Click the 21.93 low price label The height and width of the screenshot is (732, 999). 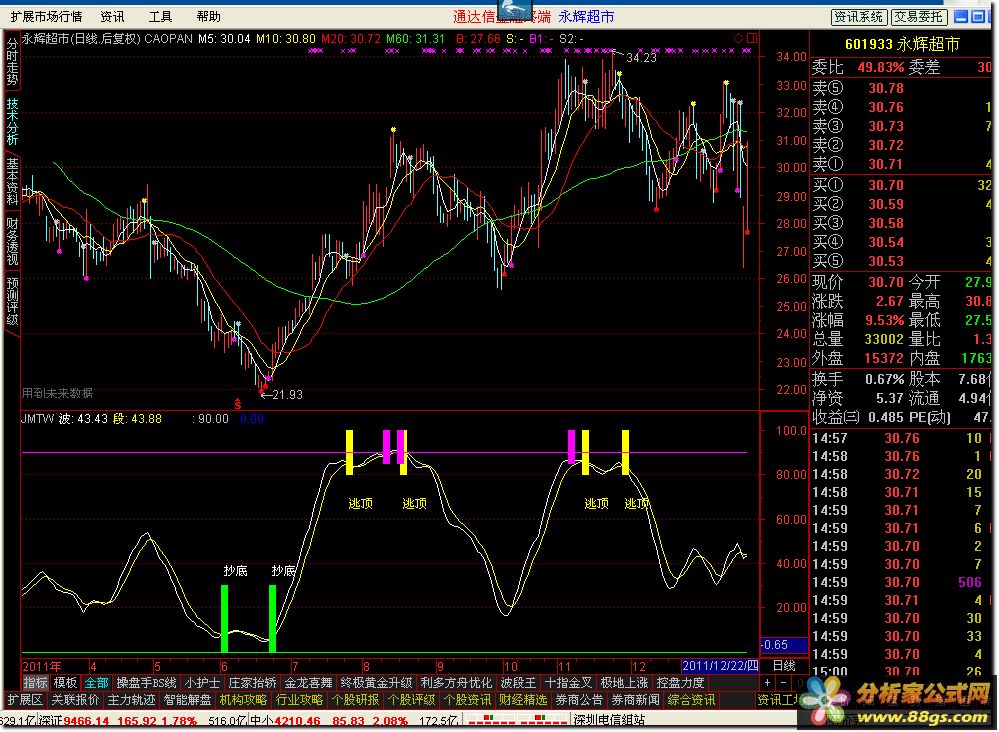point(287,394)
